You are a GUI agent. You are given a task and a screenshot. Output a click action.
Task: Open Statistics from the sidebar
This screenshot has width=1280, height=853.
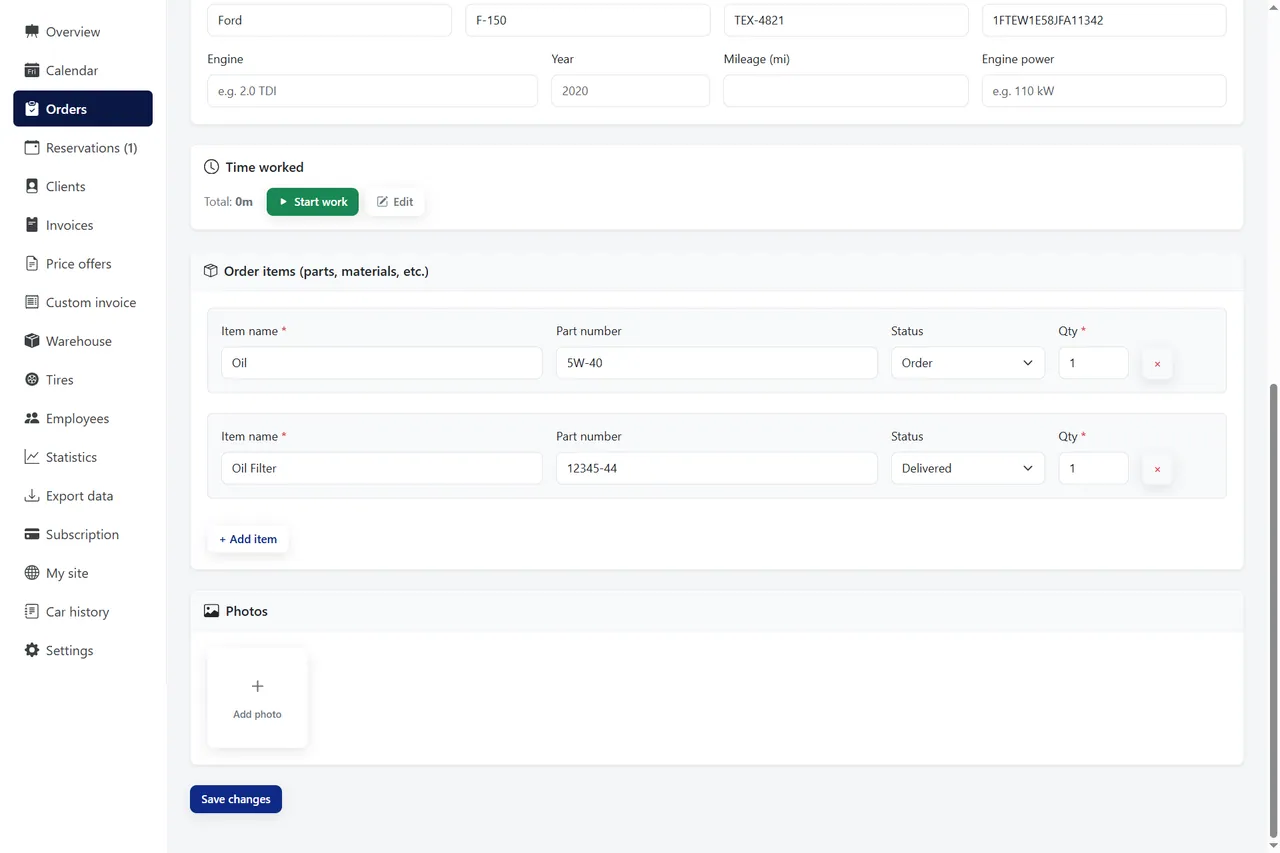coord(83,457)
